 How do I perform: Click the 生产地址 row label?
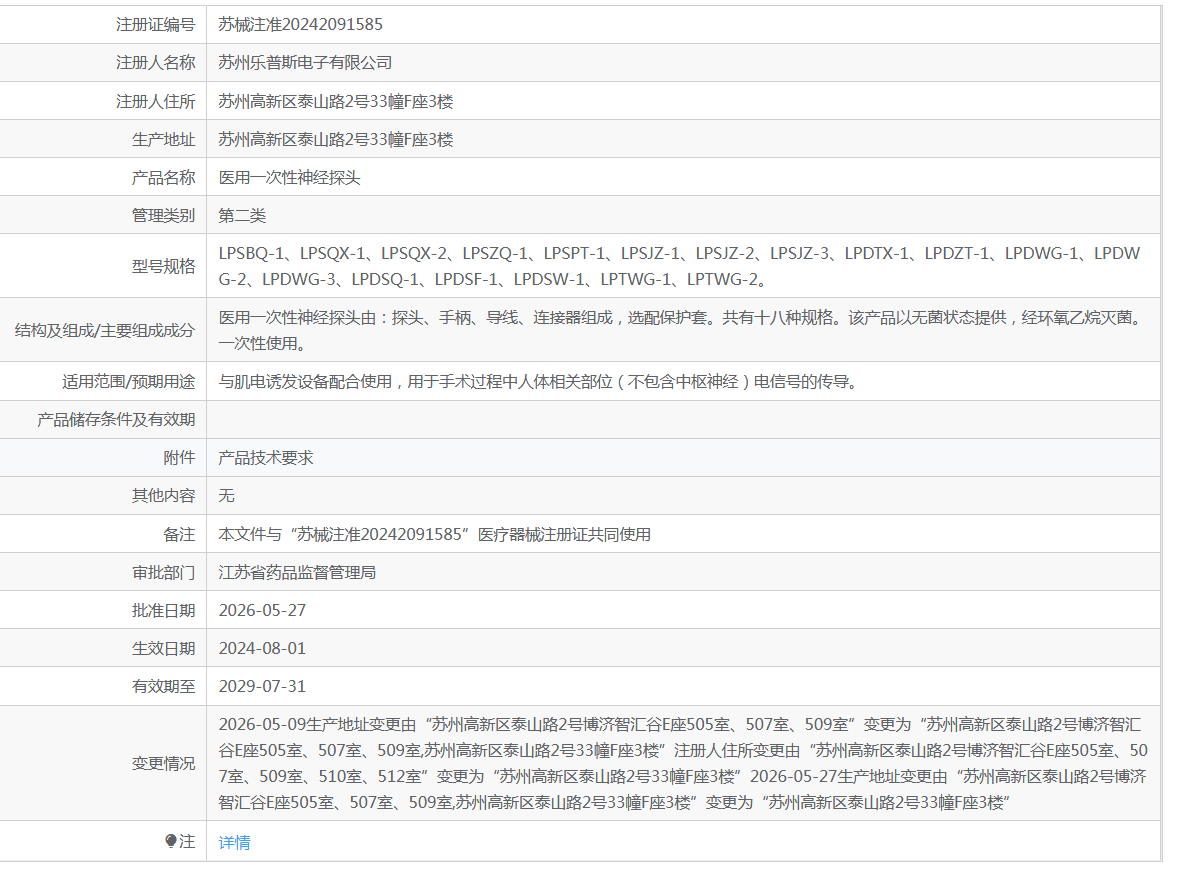coord(163,139)
